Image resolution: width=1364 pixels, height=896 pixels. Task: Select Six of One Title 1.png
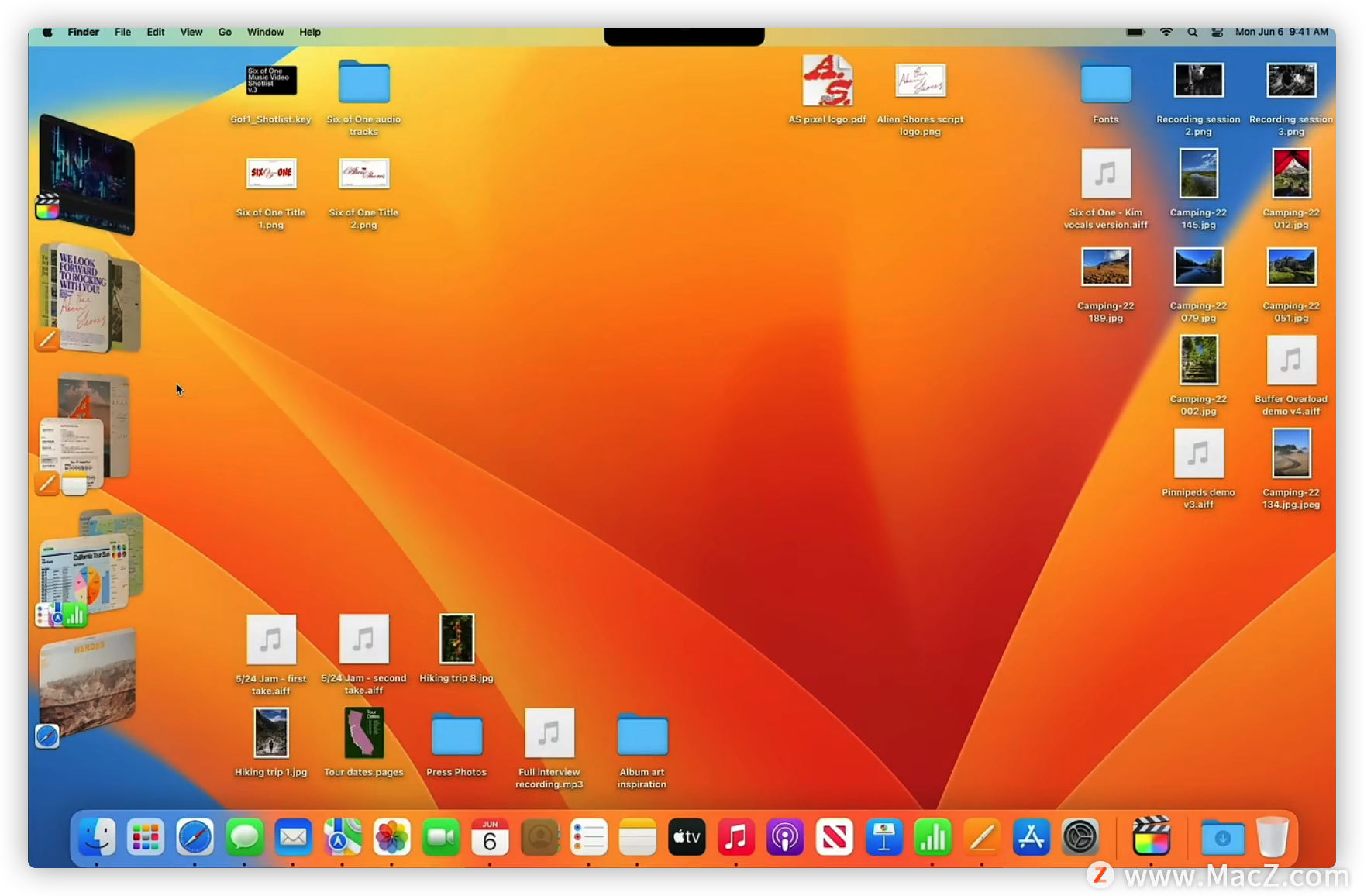271,194
